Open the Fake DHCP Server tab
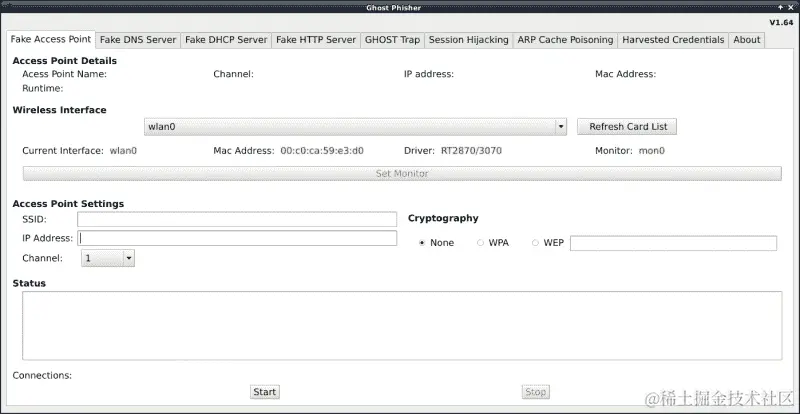 coord(226,40)
